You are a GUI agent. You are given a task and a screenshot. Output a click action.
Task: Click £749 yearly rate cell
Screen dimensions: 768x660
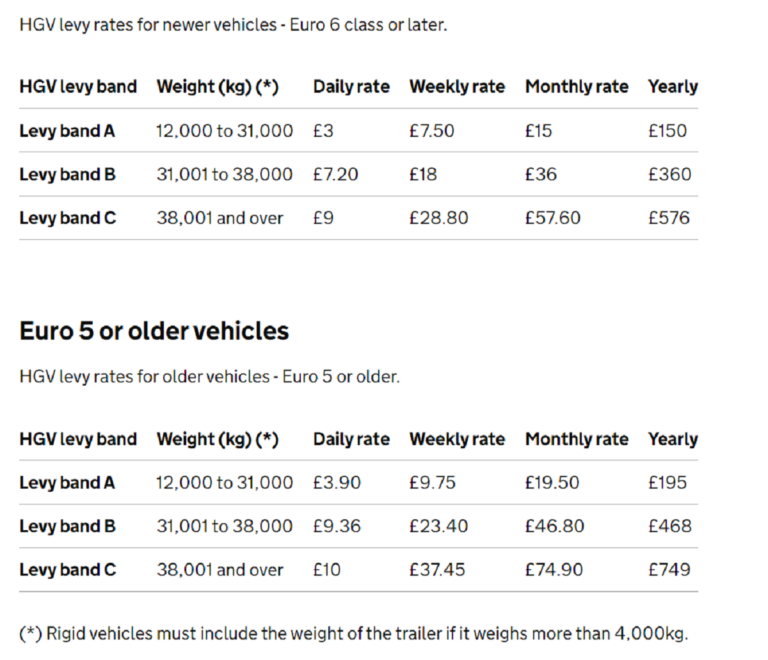[x=669, y=570]
